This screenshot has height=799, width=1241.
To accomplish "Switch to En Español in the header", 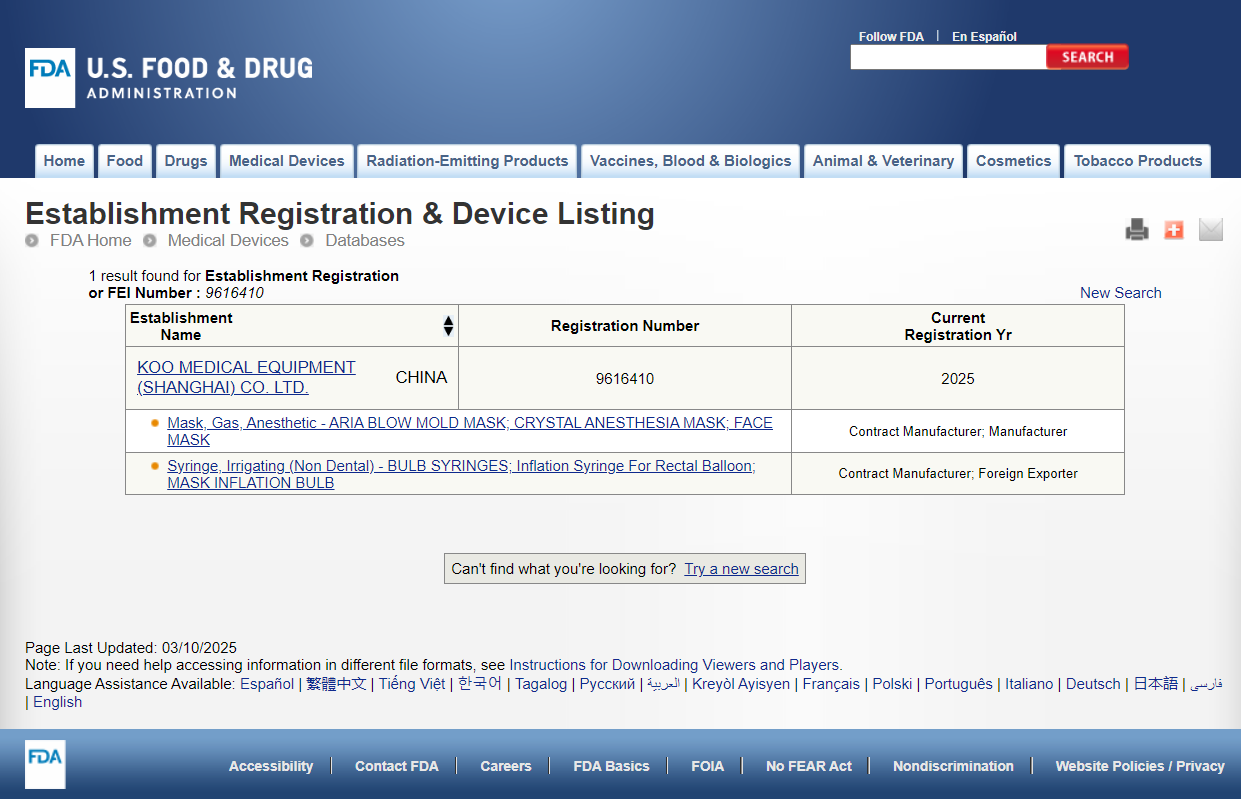I will pyautogui.click(x=984, y=36).
